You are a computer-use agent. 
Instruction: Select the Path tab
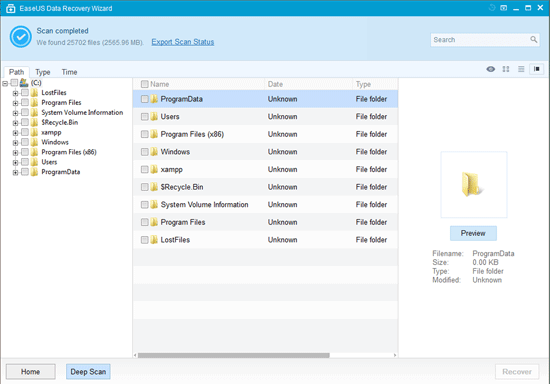pos(16,72)
